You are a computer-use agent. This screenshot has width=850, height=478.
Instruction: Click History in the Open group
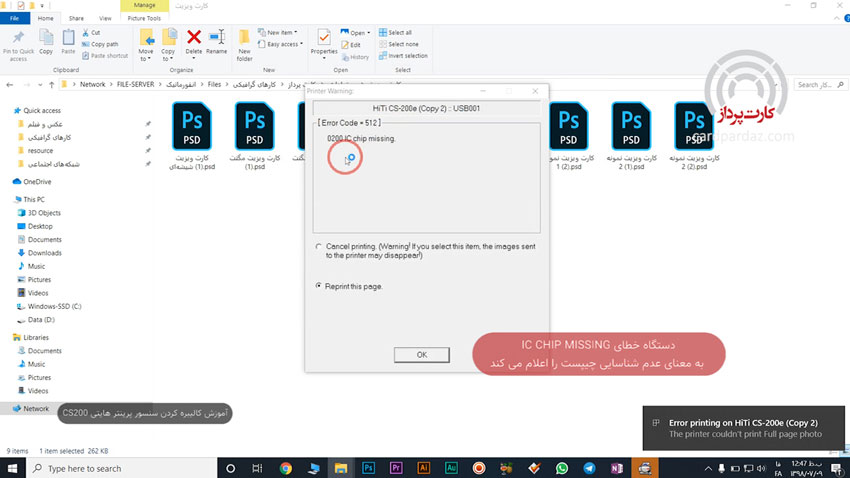(x=355, y=56)
